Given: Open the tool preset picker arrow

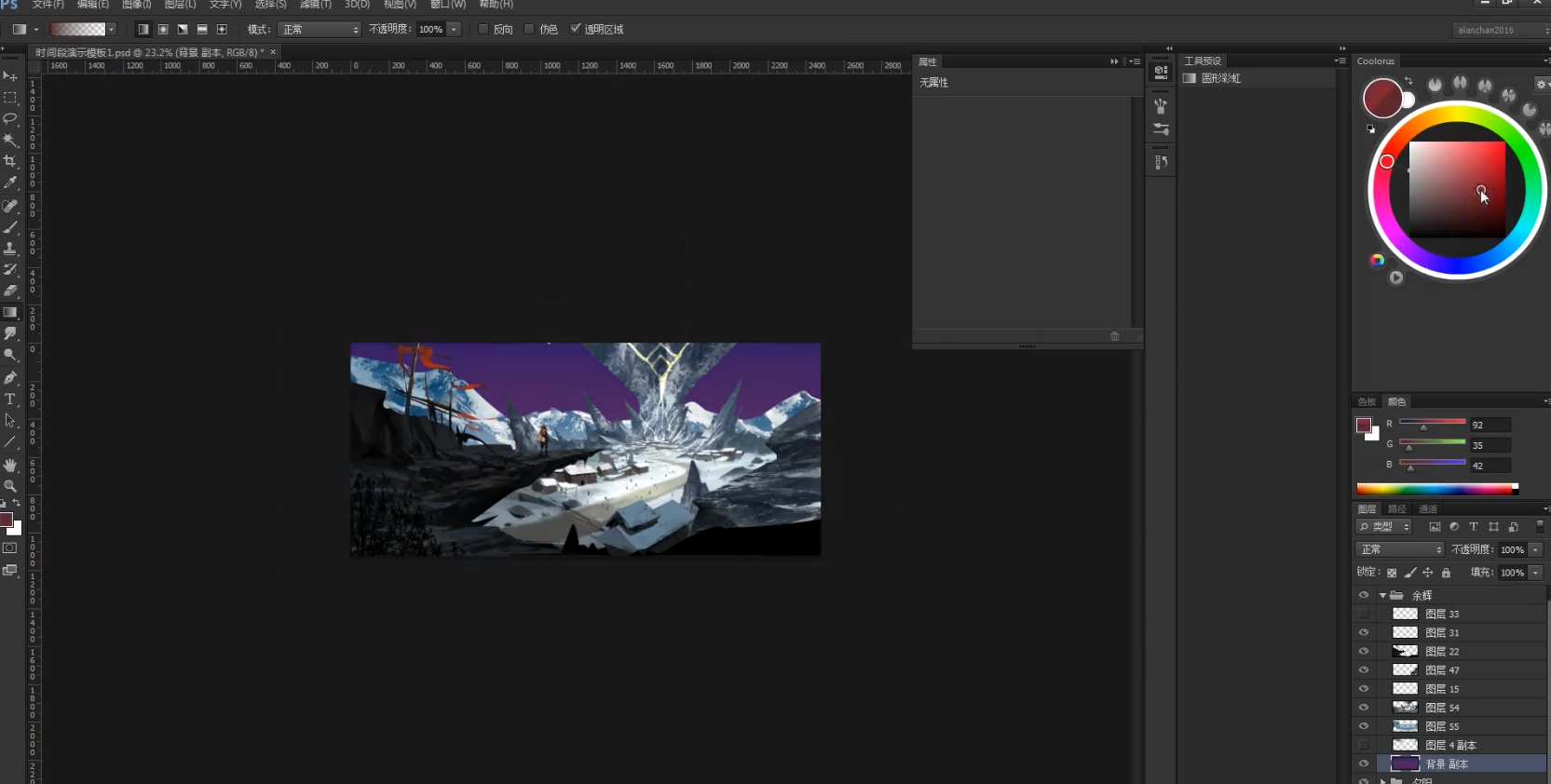Looking at the screenshot, I should (36, 30).
